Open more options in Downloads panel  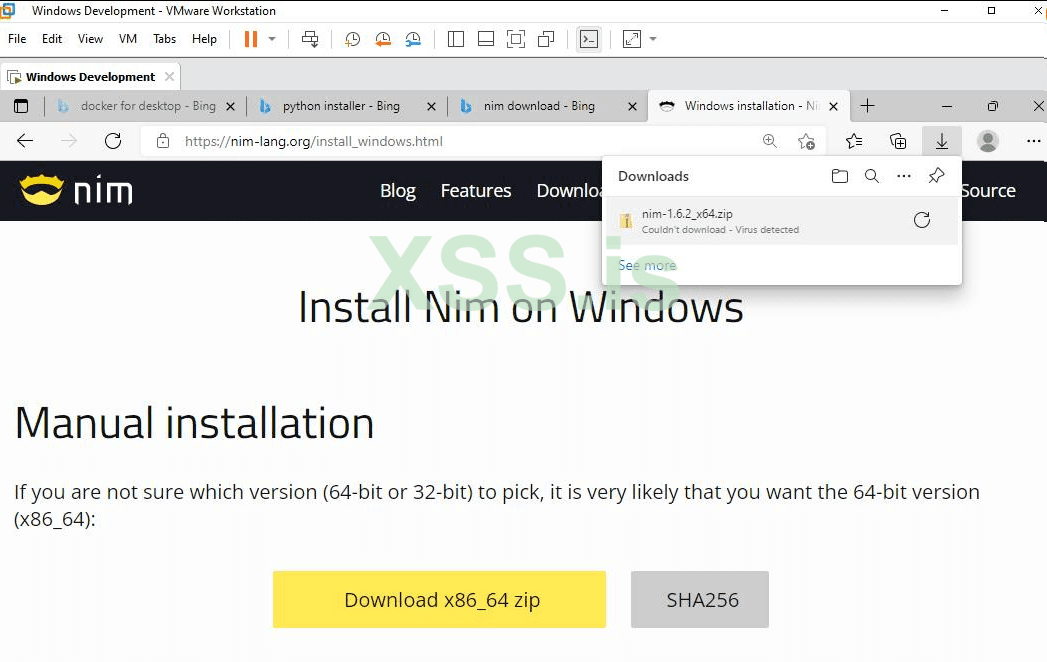click(903, 176)
